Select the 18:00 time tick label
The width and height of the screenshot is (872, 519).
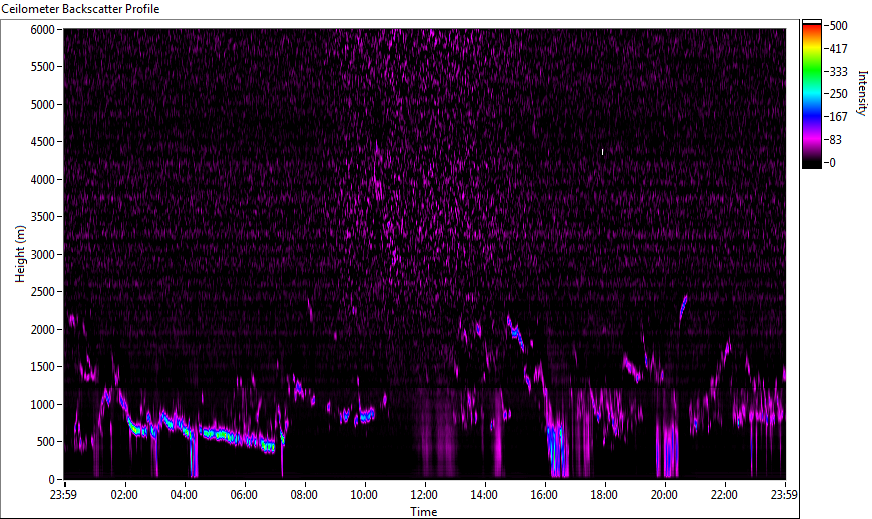tap(605, 495)
